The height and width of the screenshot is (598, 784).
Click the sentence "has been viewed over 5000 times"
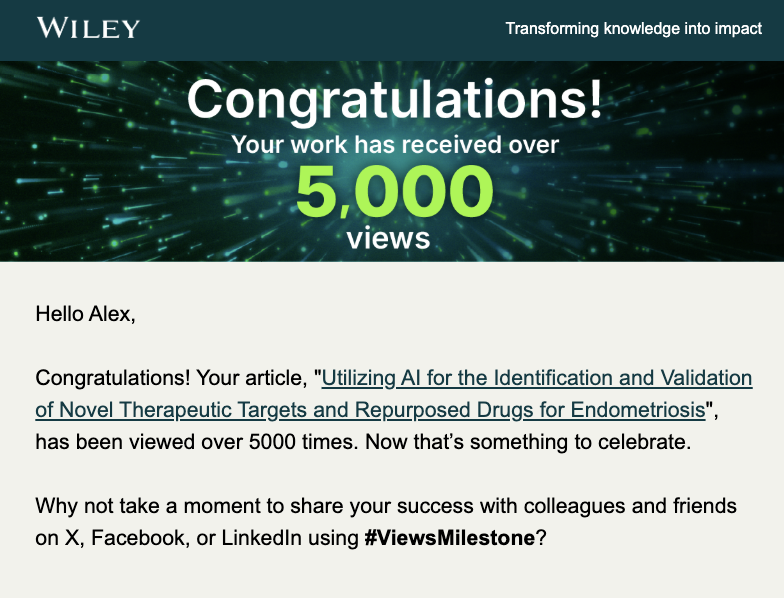[x=197, y=442]
